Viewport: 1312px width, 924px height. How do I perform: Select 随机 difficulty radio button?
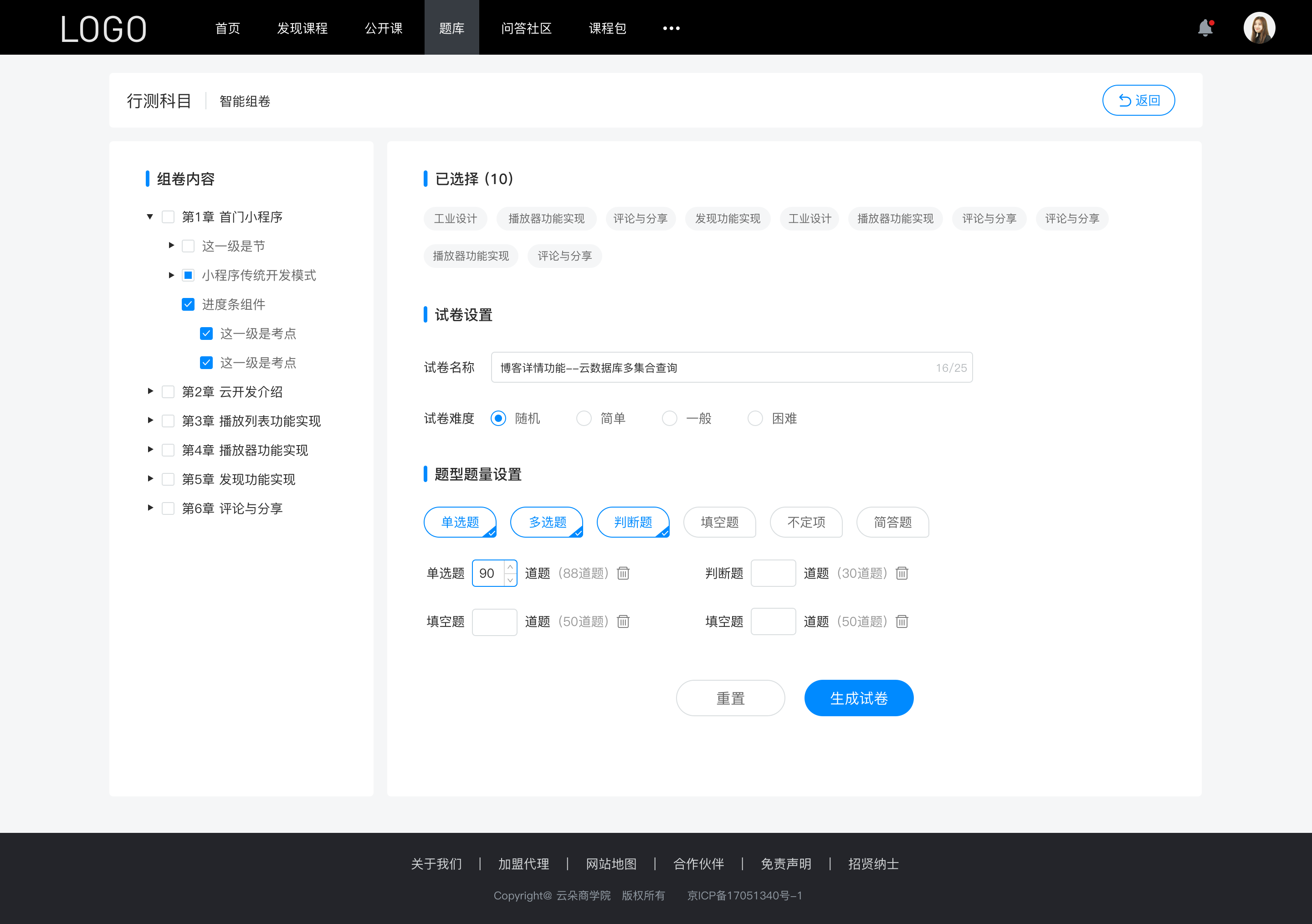pyautogui.click(x=498, y=418)
